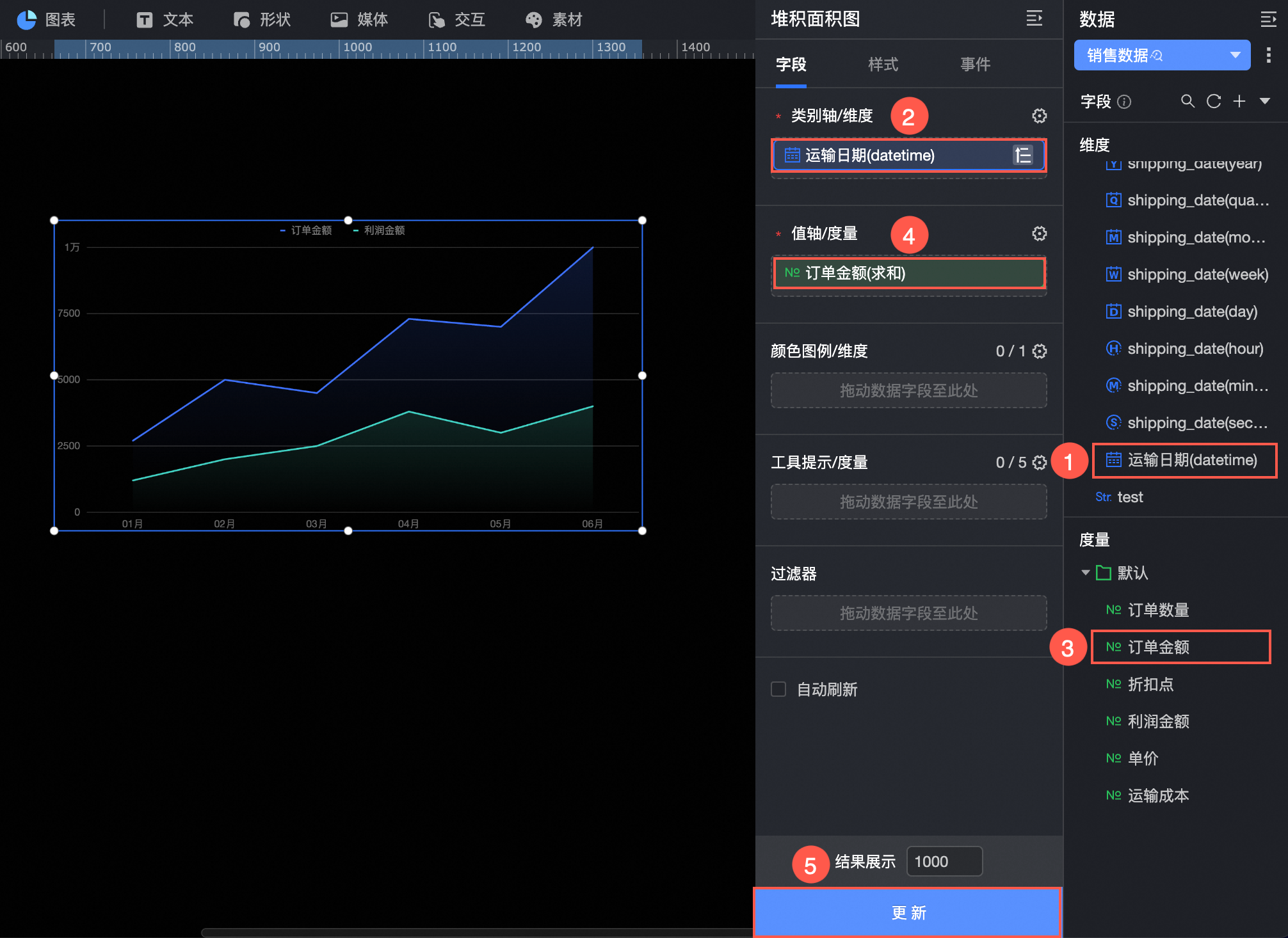Image resolution: width=1288 pixels, height=938 pixels.
Task: Expand the dropdown arrow in the 字段 header
Action: pos(1265,101)
